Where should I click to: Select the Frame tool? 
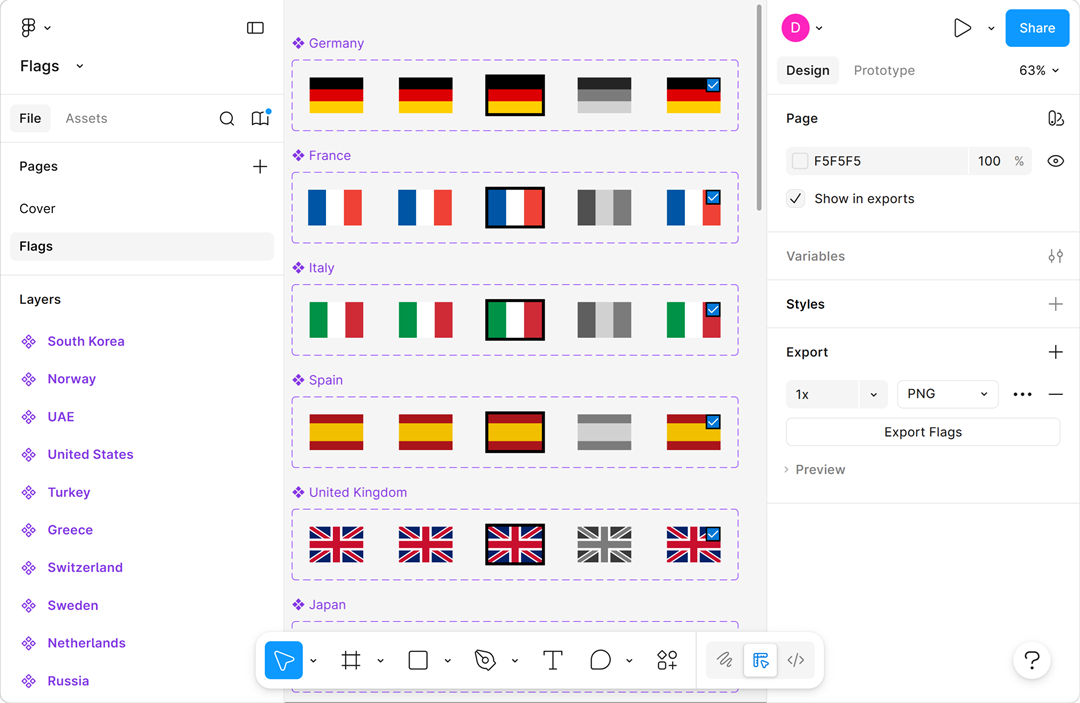(x=351, y=660)
